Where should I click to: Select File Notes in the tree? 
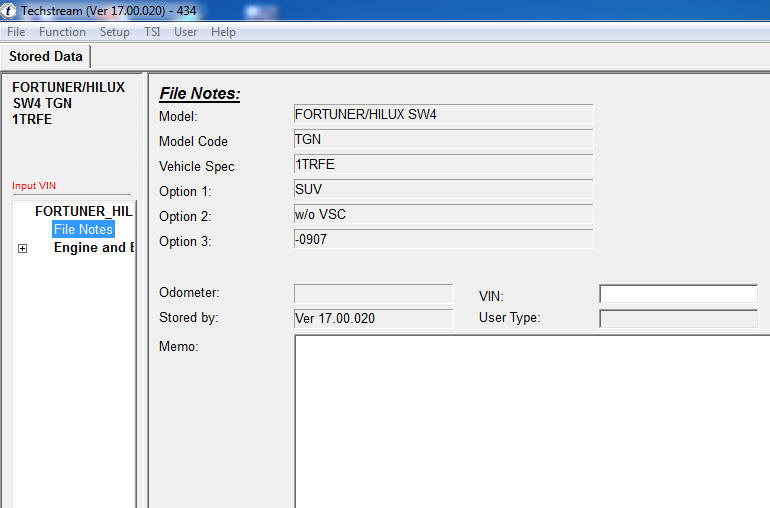tap(83, 229)
